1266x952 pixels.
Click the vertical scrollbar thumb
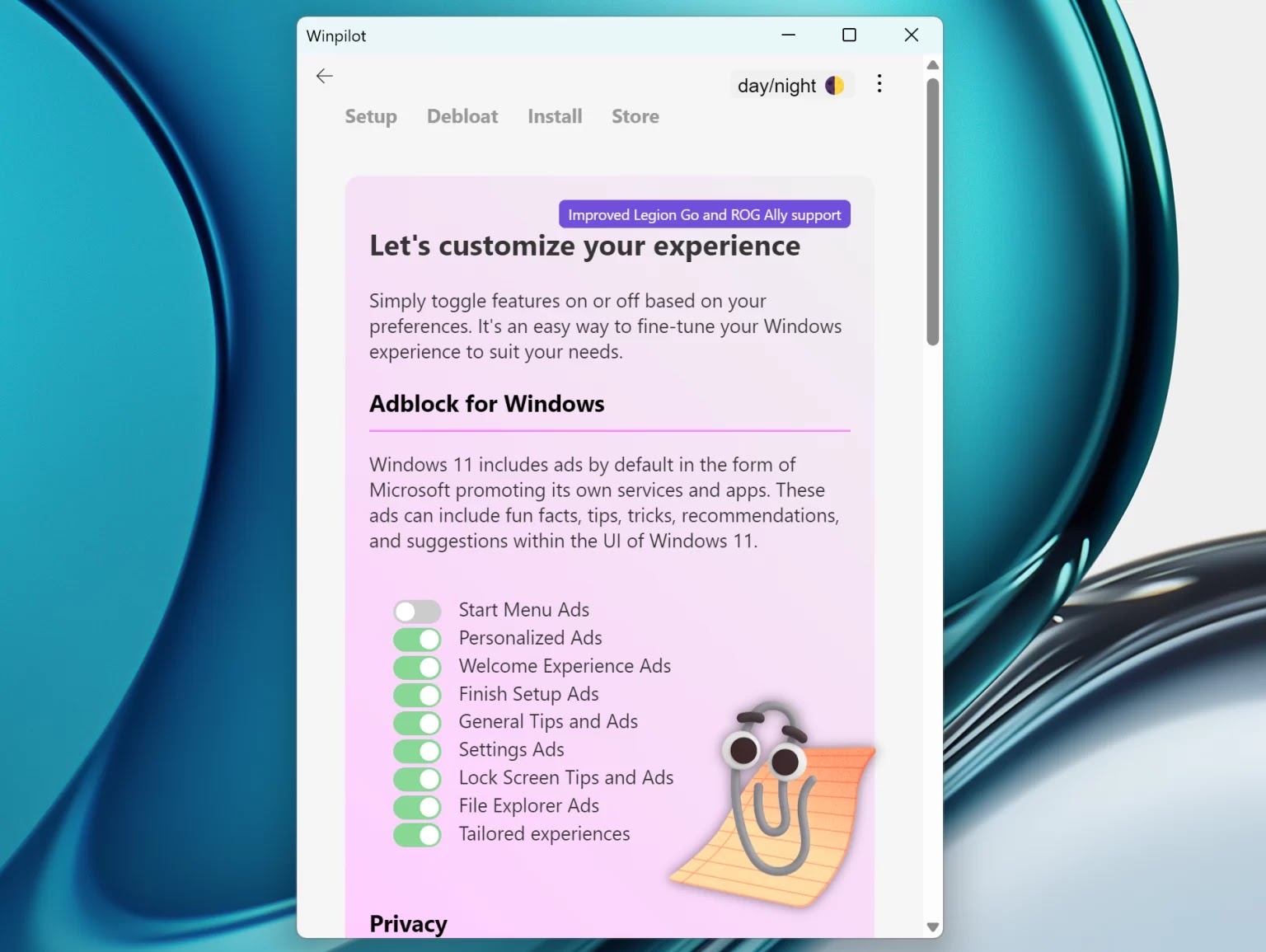pos(933,212)
